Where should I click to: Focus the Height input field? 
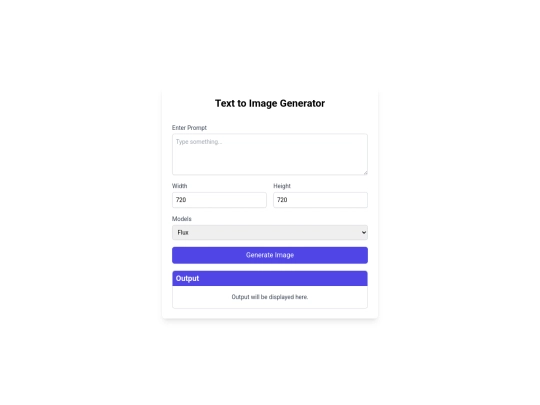pyautogui.click(x=320, y=200)
